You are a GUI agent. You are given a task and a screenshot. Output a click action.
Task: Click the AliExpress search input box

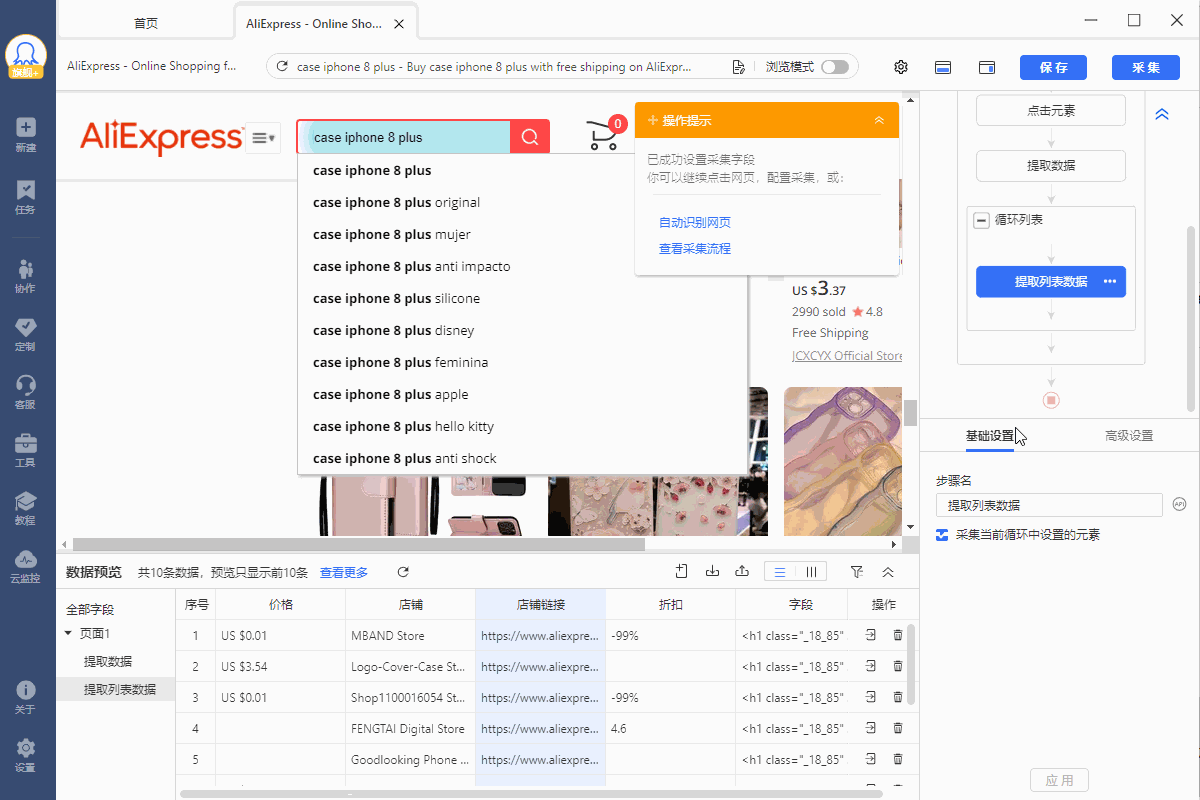point(404,137)
